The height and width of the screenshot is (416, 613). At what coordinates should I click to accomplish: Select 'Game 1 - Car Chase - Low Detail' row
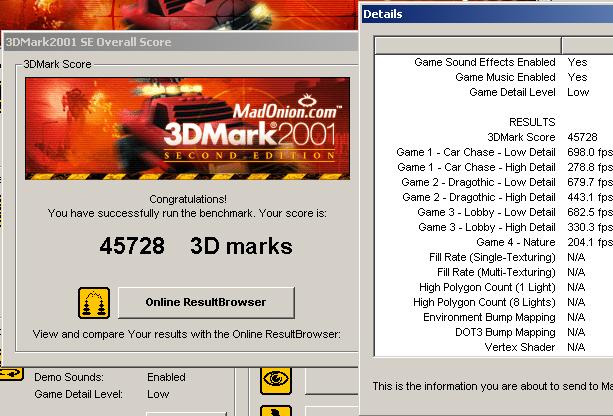click(x=494, y=152)
